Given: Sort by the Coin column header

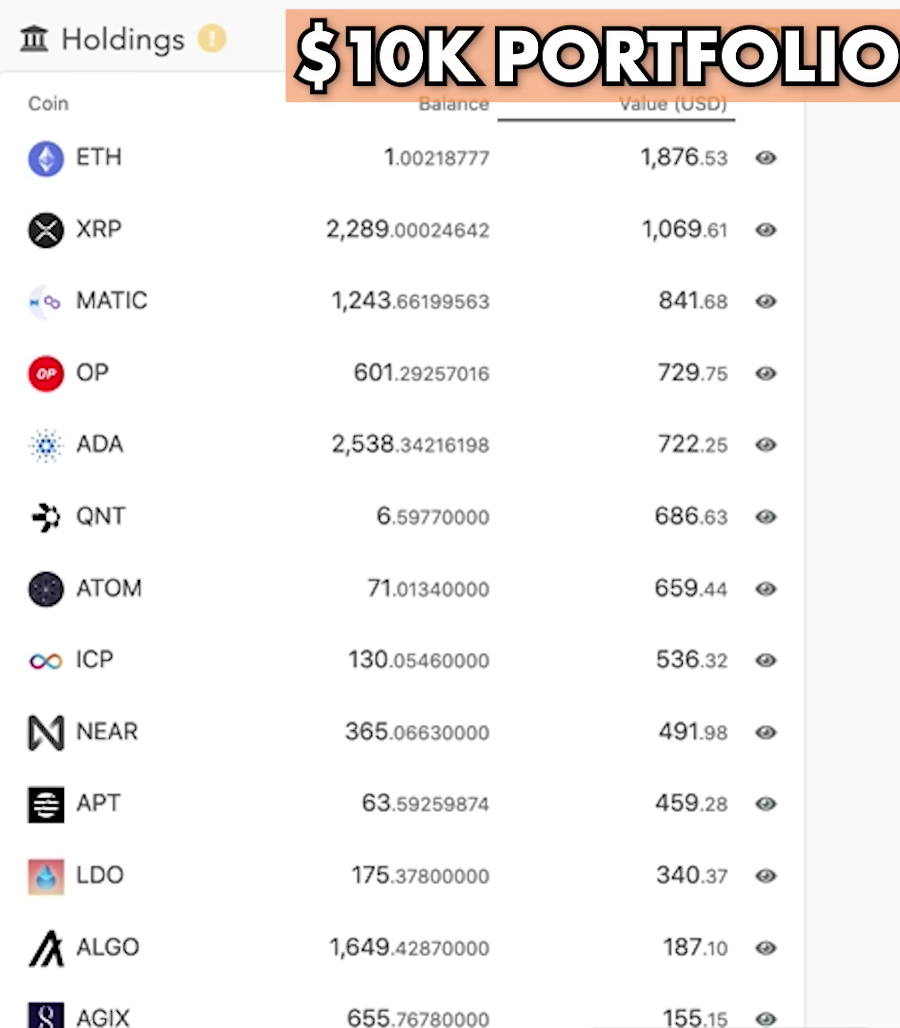Looking at the screenshot, I should pyautogui.click(x=49, y=104).
